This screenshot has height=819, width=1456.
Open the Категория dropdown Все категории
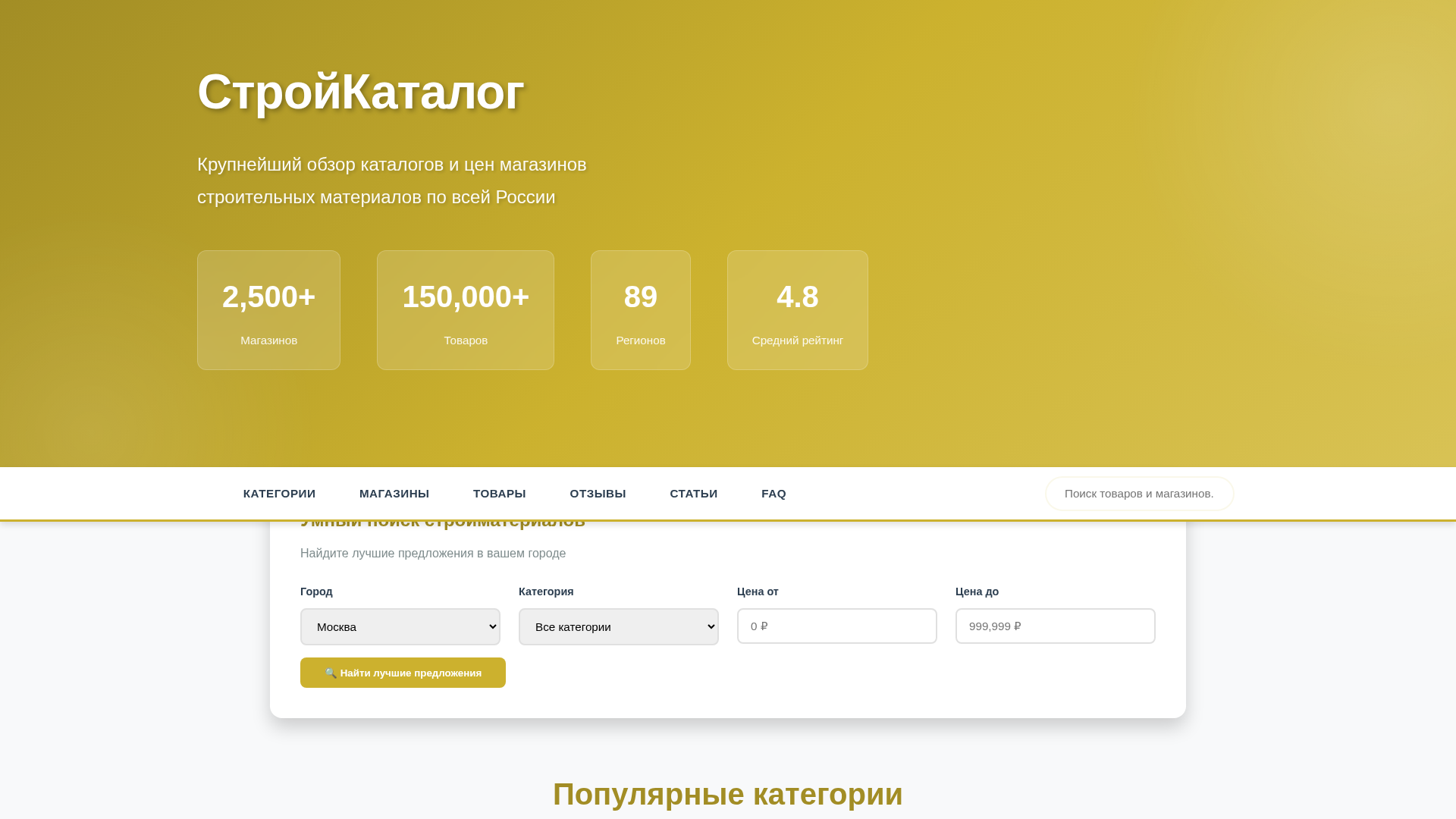pyautogui.click(x=619, y=626)
